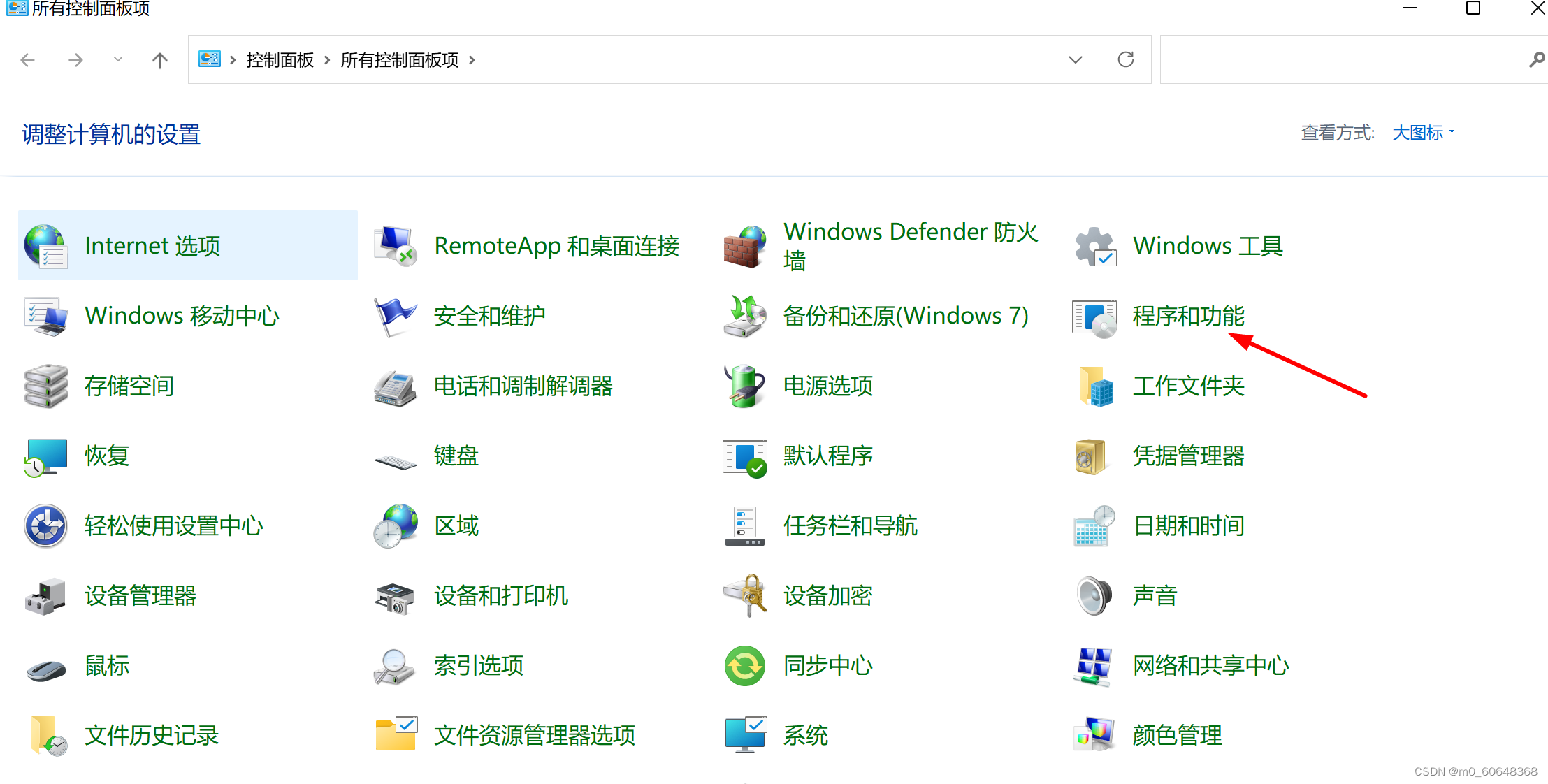Click the 控制面板 breadcrumb item
Screen dimensions: 1548x784
280,60
